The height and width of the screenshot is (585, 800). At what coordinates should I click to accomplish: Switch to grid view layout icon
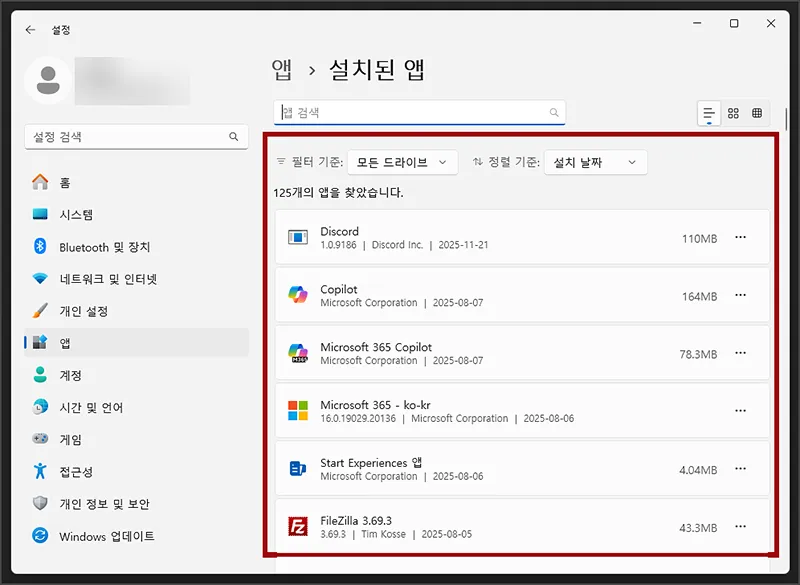point(733,113)
